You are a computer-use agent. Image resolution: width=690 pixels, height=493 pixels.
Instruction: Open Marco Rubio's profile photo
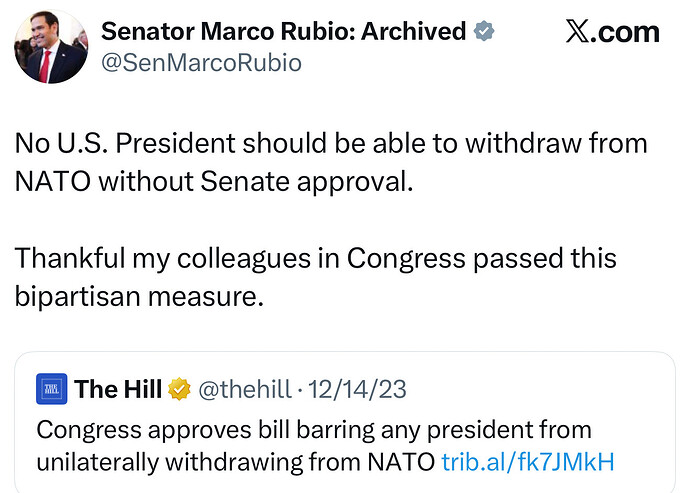pyautogui.click(x=51, y=48)
